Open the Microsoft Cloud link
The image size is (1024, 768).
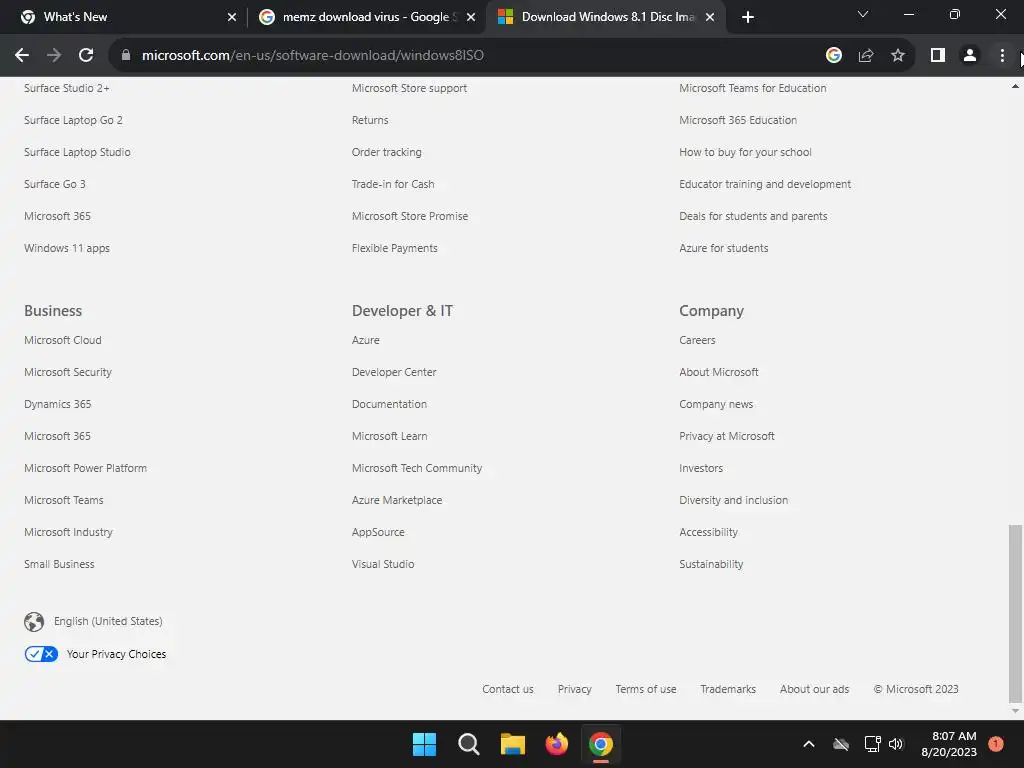tap(63, 340)
